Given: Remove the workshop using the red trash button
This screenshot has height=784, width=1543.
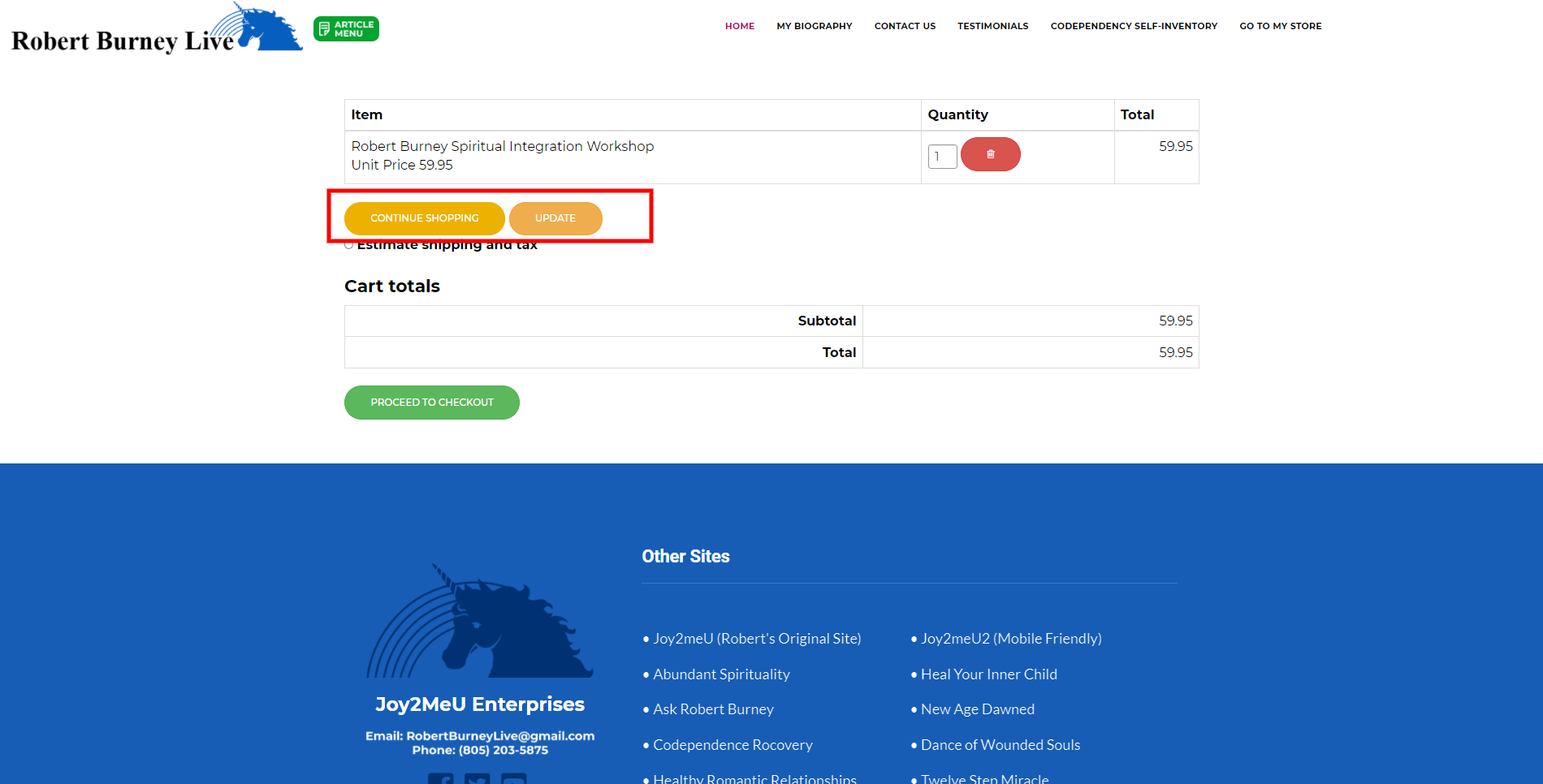Looking at the screenshot, I should tap(990, 154).
